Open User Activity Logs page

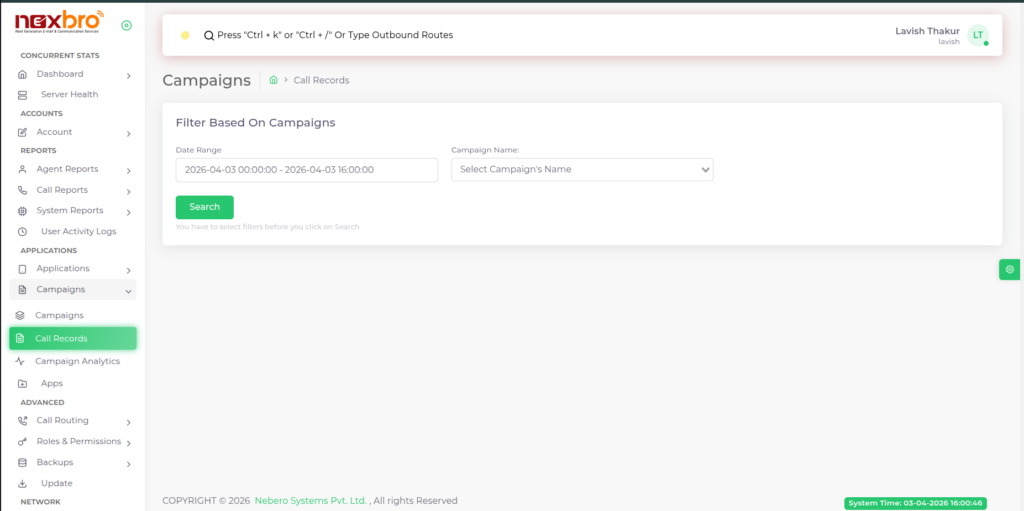78,231
